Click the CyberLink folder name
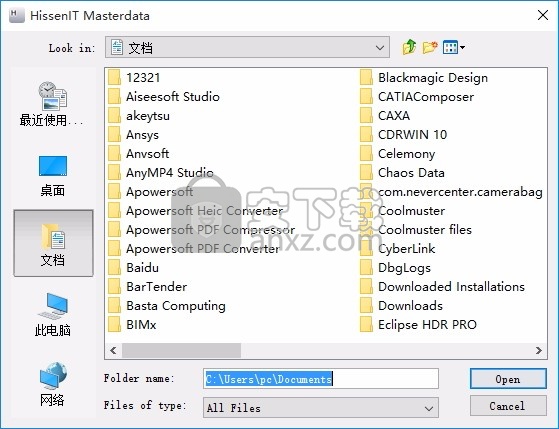Viewport: 559px width, 429px height. [x=406, y=249]
